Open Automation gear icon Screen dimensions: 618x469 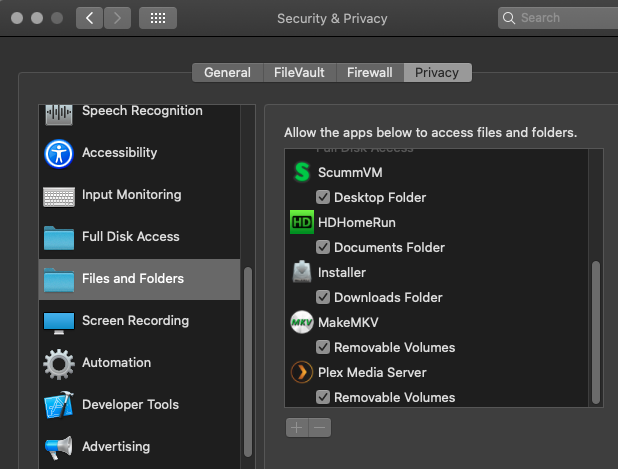[x=59, y=363]
